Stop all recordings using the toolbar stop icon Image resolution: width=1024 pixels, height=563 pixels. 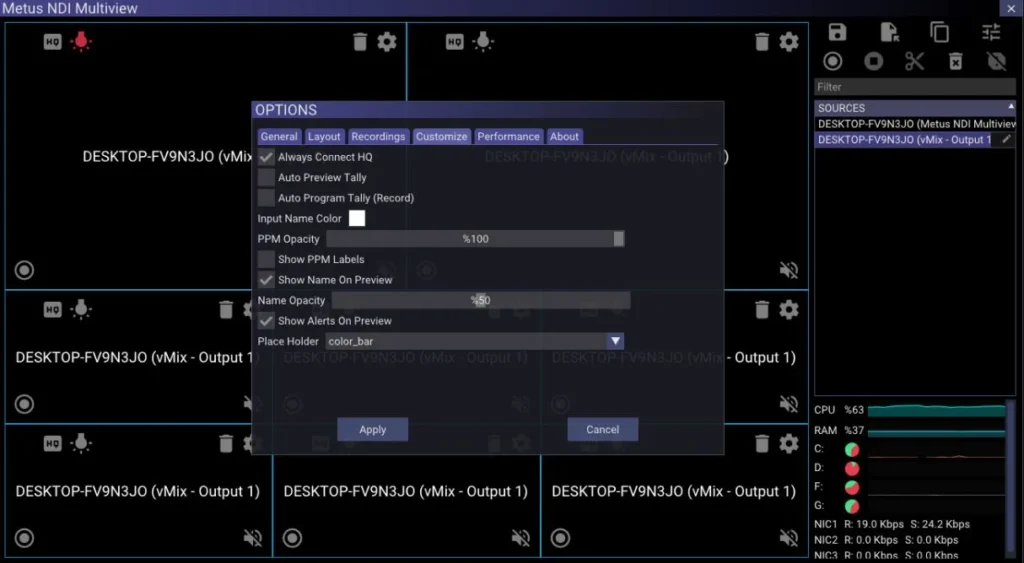click(x=873, y=61)
